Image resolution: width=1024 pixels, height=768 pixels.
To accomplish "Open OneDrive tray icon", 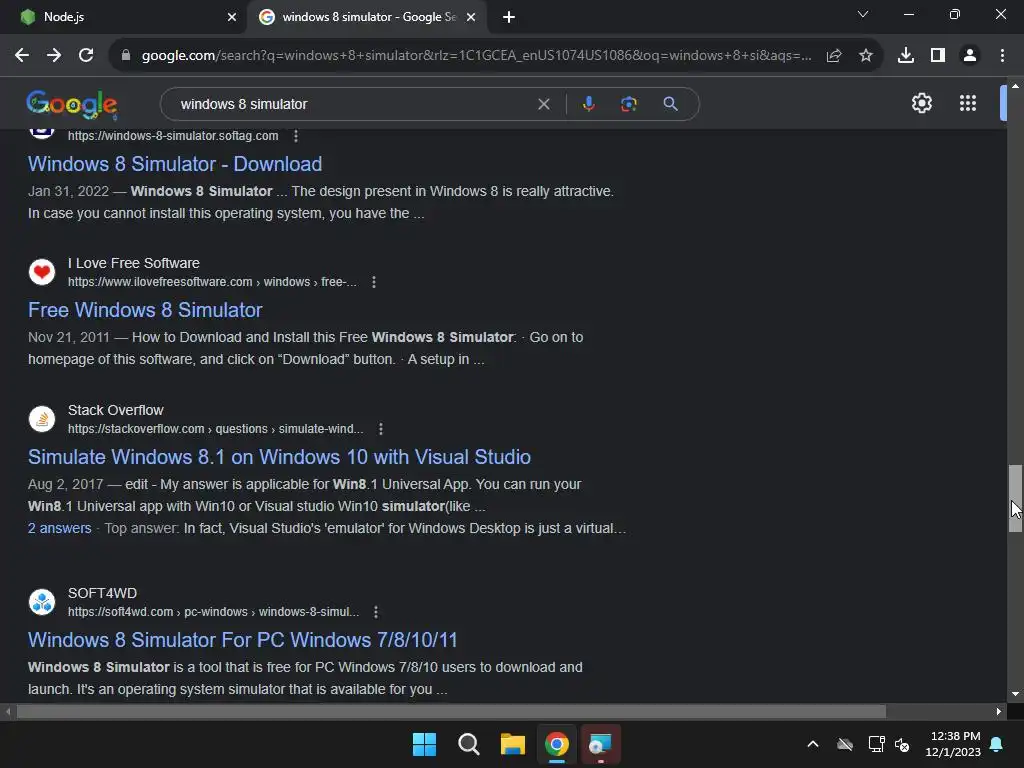I will point(845,744).
